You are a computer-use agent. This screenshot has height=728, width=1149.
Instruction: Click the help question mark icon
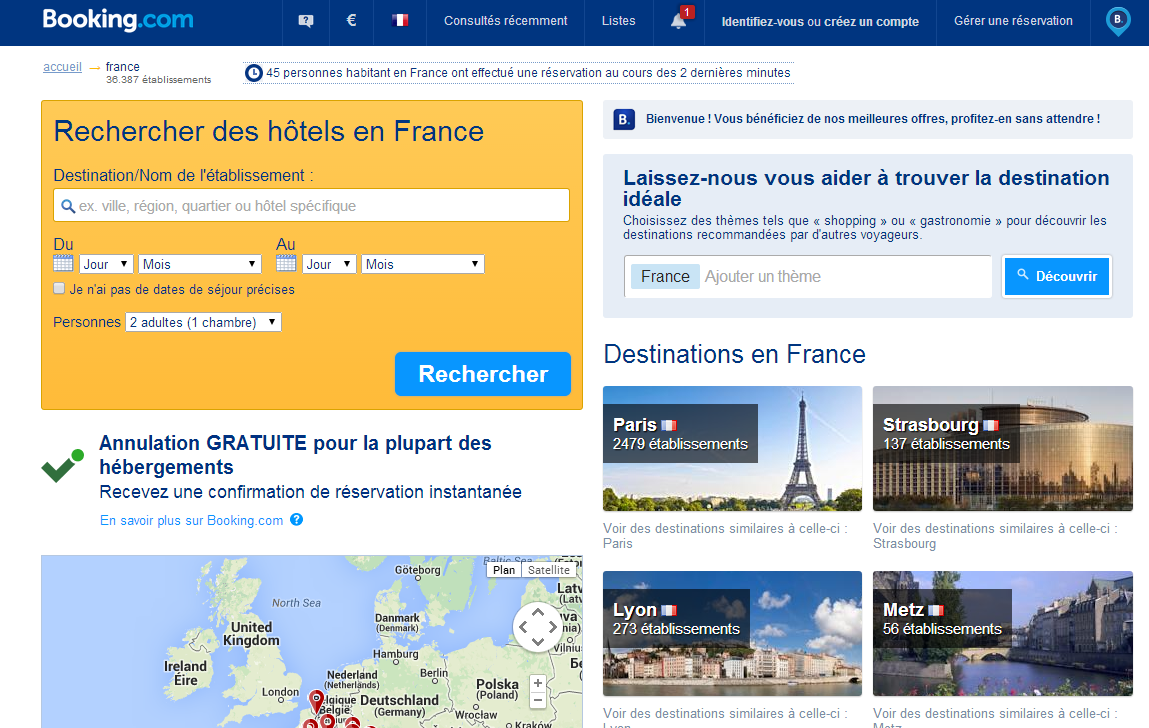(297, 520)
